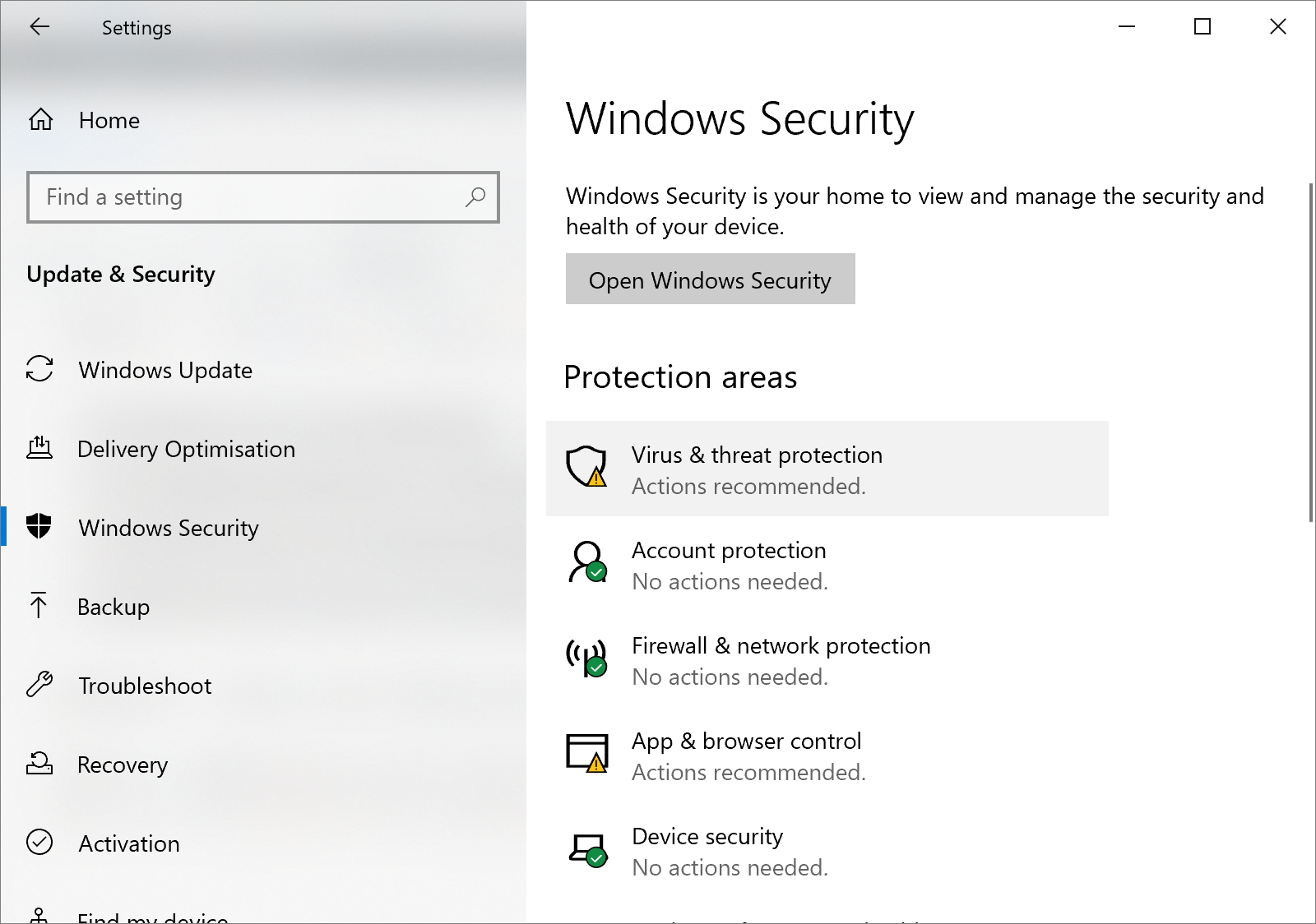Screen dimensions: 1316x924
Task: Click No actions needed under Firewall & network protection
Action: click(x=730, y=677)
